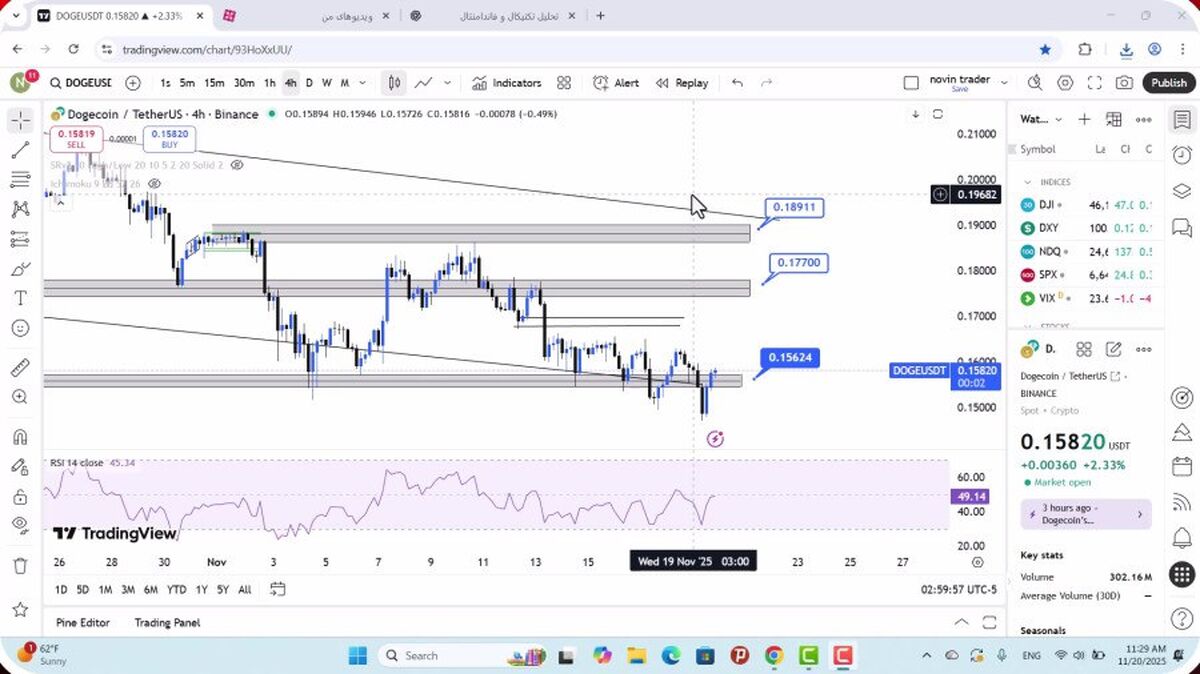Select the 5m timeframe
1200x674 pixels.
187,83
